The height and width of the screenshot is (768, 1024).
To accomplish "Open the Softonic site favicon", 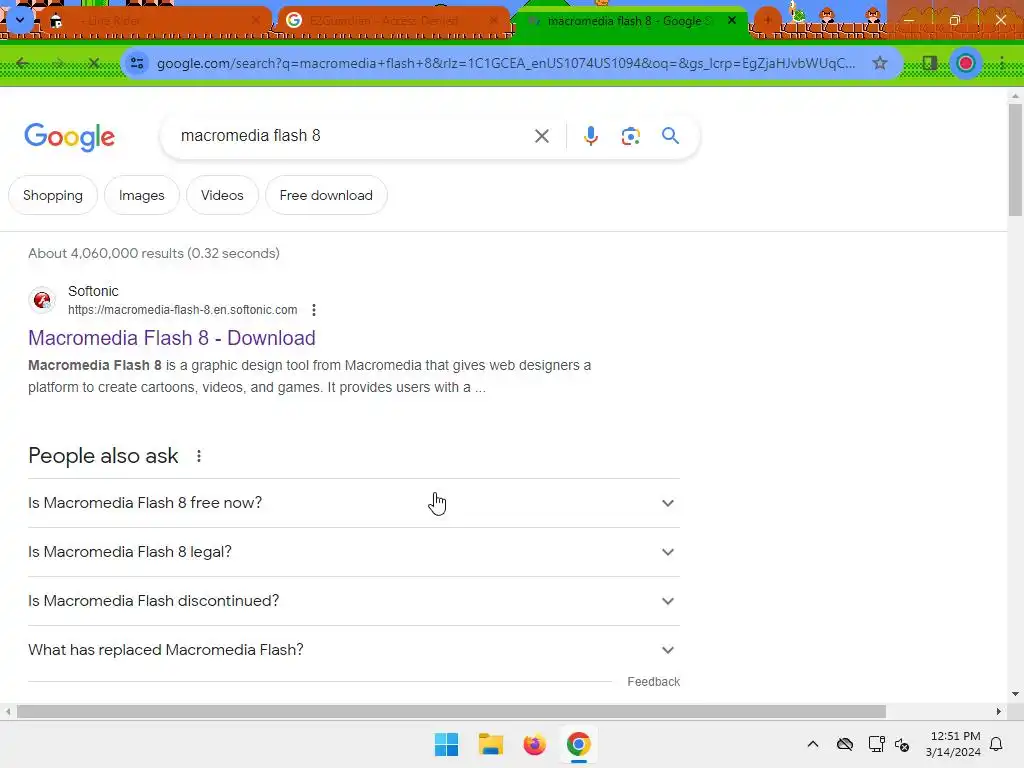I will coord(42,300).
